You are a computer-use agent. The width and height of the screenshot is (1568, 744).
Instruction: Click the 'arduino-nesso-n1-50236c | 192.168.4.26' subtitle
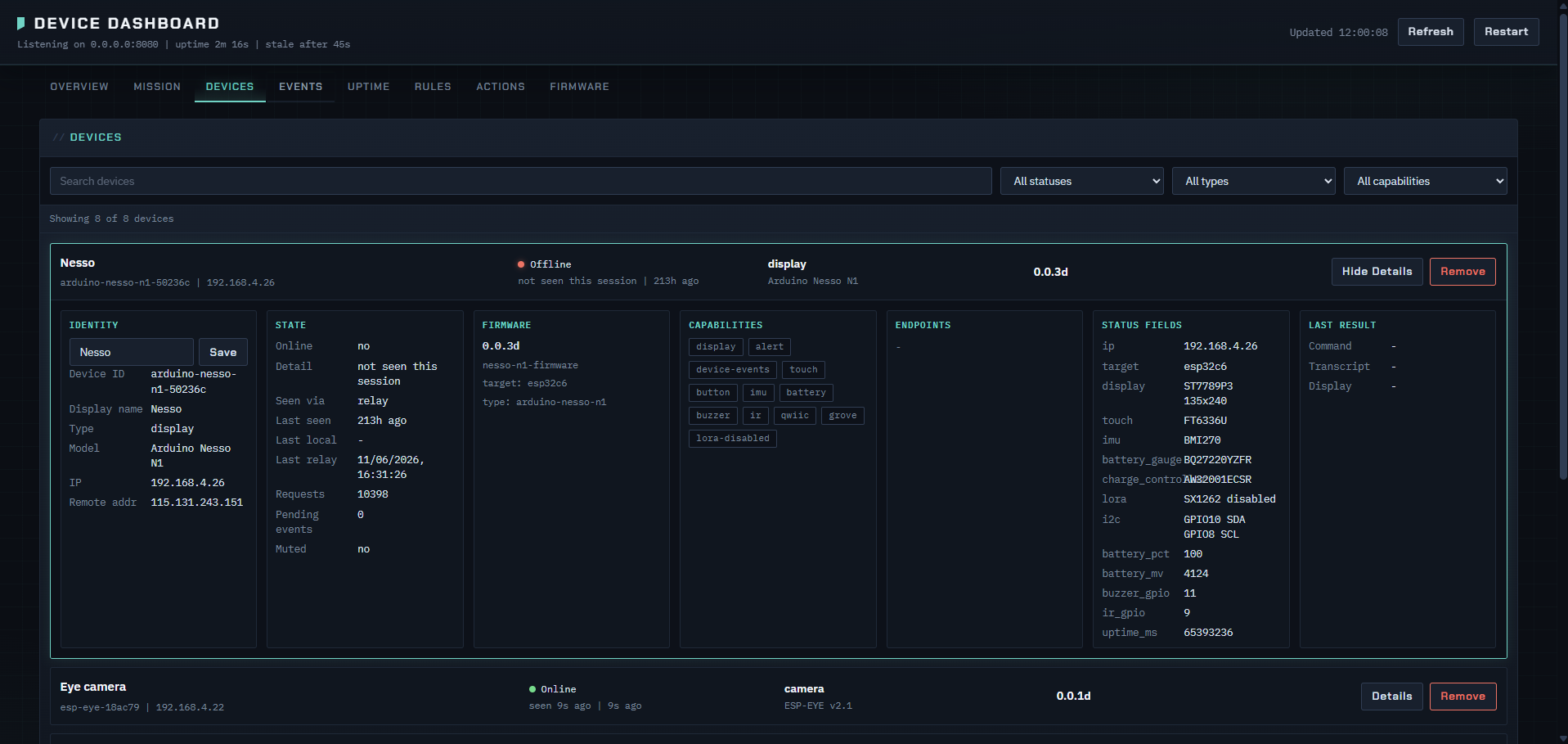coord(167,282)
